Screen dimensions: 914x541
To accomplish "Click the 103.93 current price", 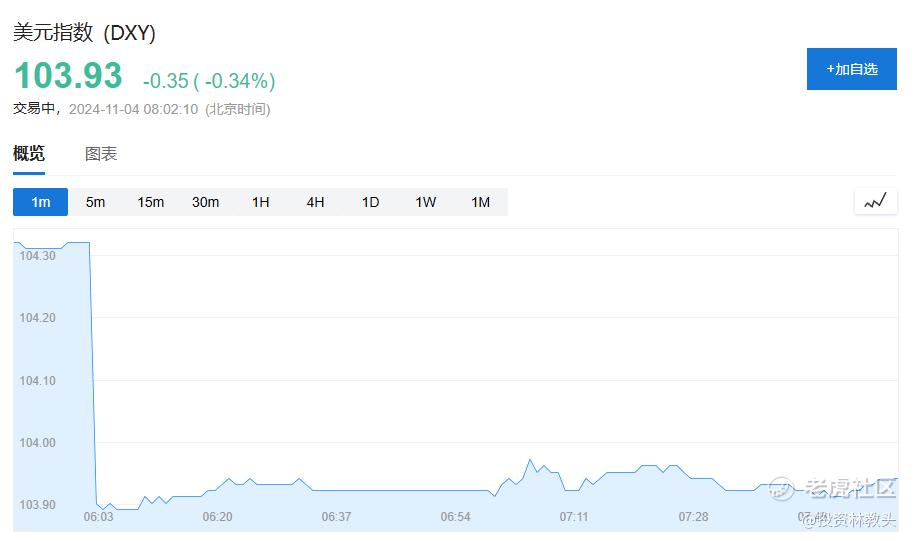I will click(68, 76).
